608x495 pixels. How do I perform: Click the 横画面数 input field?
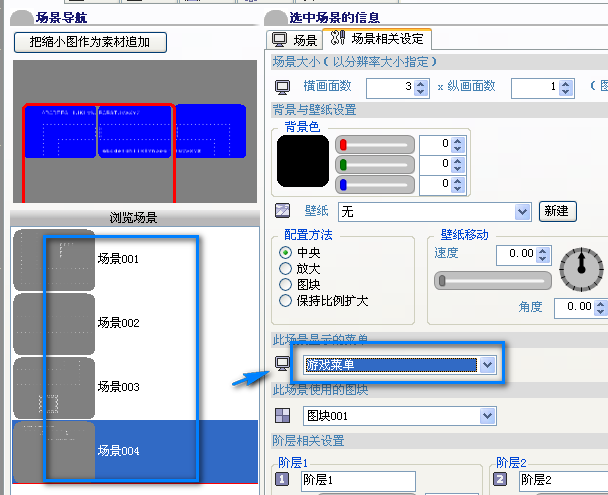pyautogui.click(x=390, y=88)
